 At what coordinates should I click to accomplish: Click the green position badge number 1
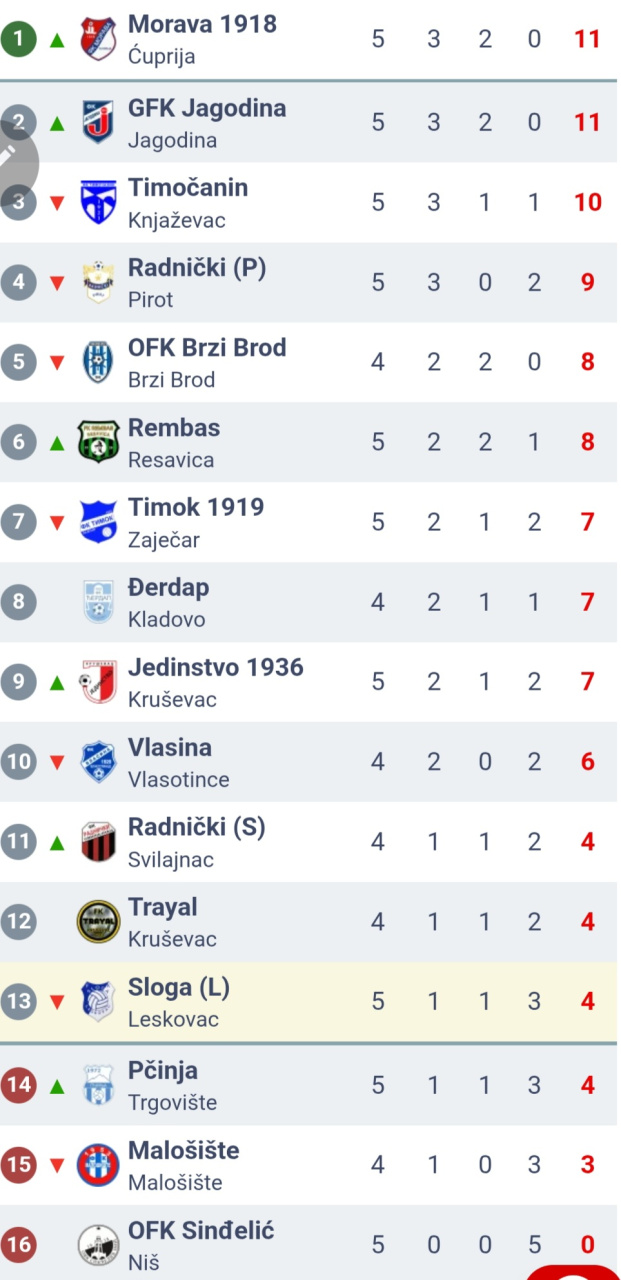(18, 39)
